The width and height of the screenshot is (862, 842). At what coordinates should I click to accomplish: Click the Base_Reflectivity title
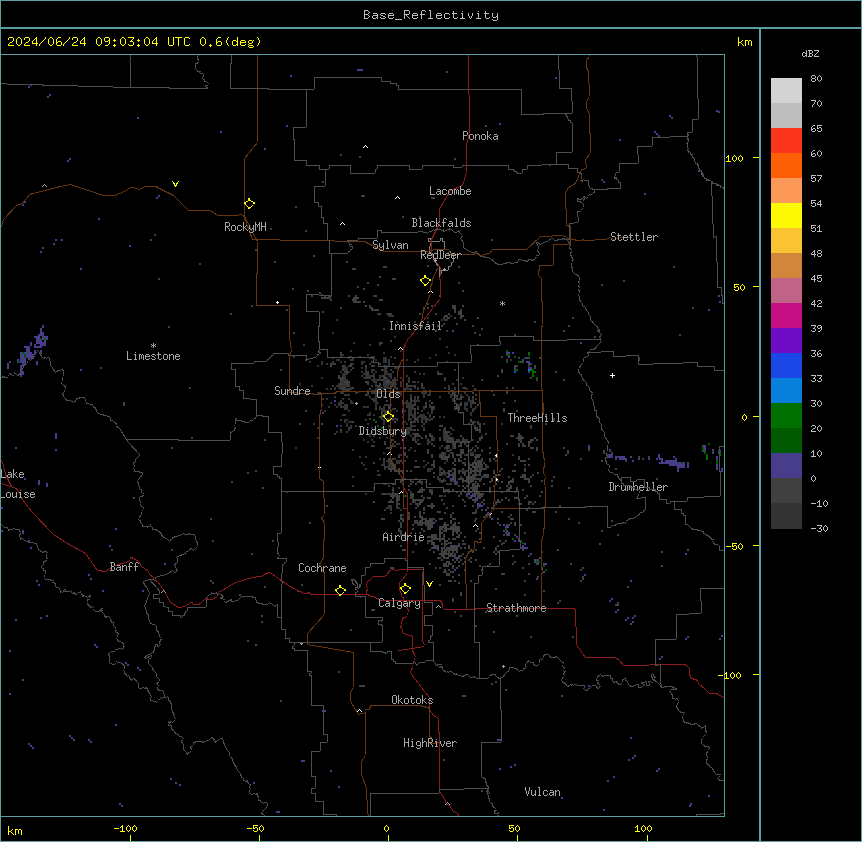[x=431, y=15]
